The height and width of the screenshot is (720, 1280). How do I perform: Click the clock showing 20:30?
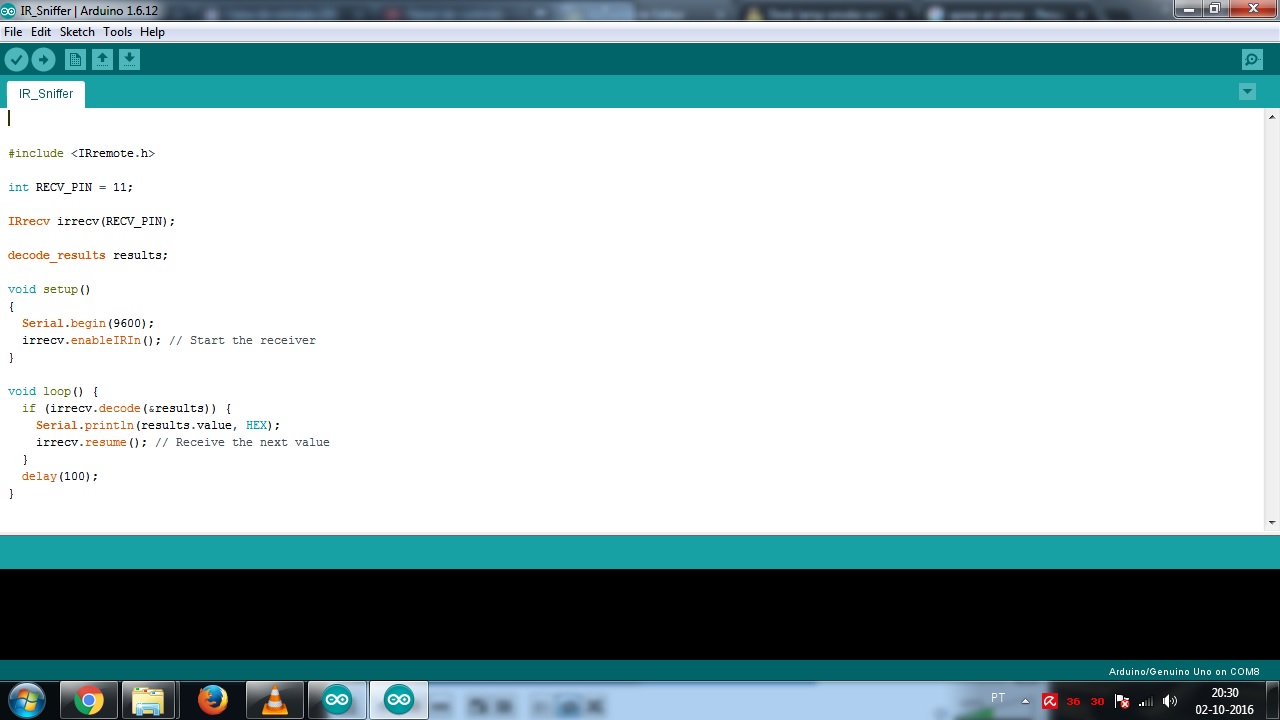pyautogui.click(x=1225, y=692)
